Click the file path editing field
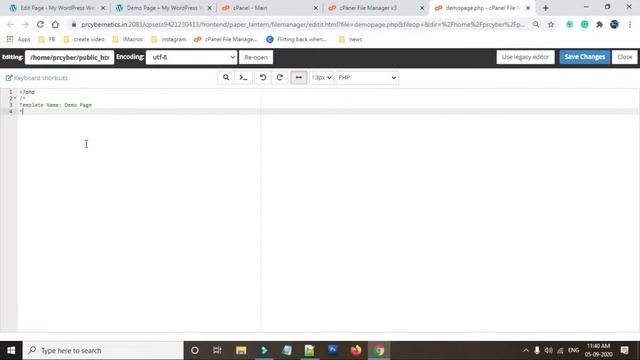The width and height of the screenshot is (640, 360). coord(69,57)
